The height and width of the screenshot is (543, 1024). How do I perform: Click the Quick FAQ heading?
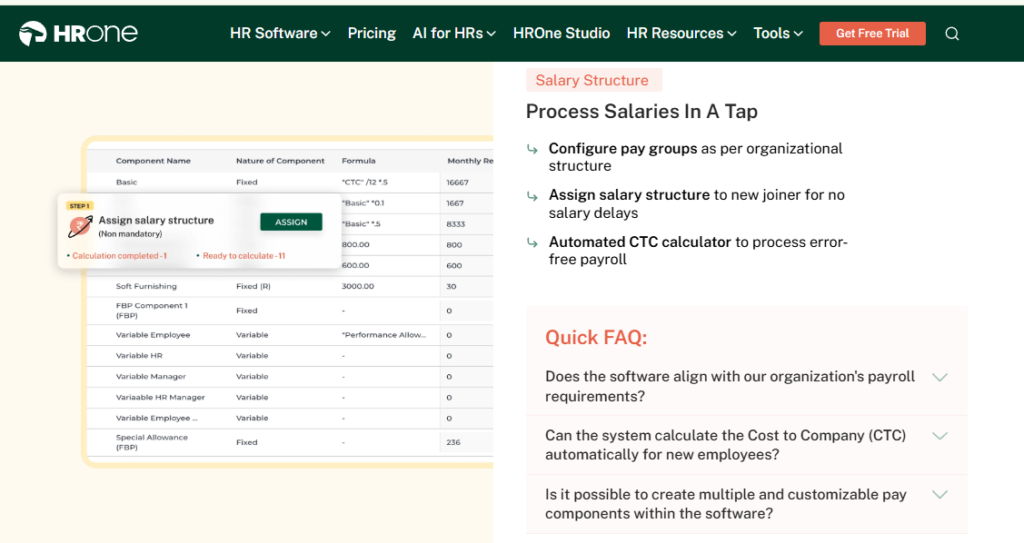(x=596, y=337)
